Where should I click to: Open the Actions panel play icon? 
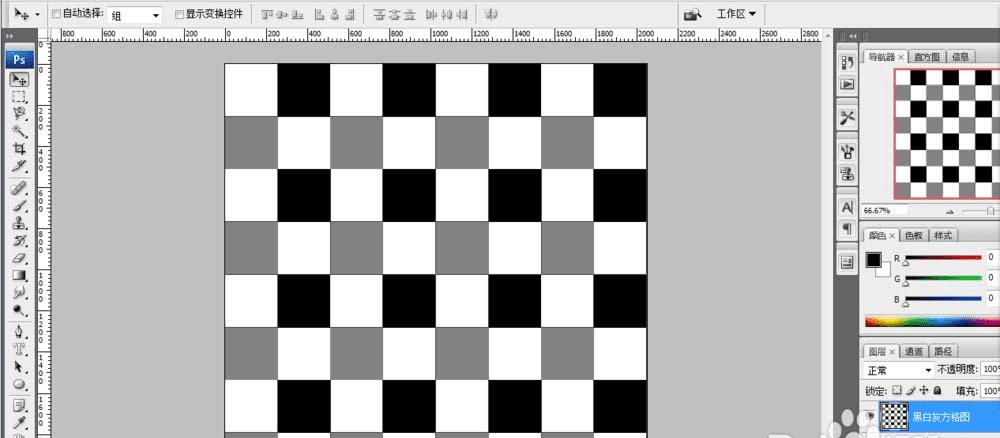pos(848,84)
